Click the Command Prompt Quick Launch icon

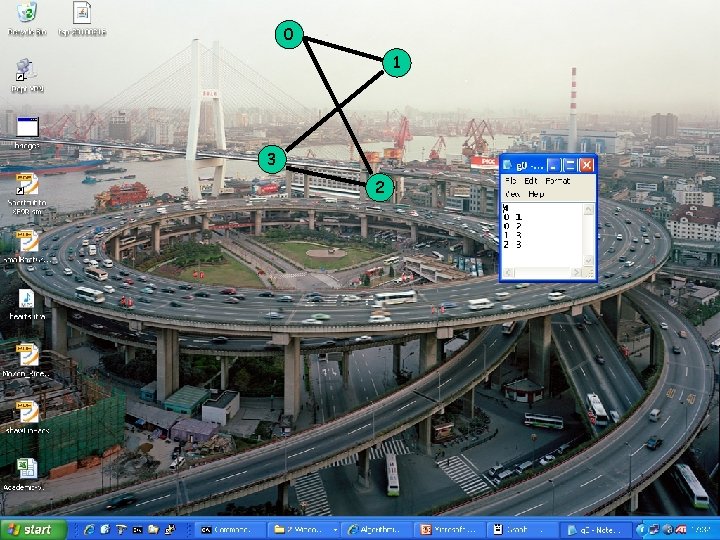137,530
